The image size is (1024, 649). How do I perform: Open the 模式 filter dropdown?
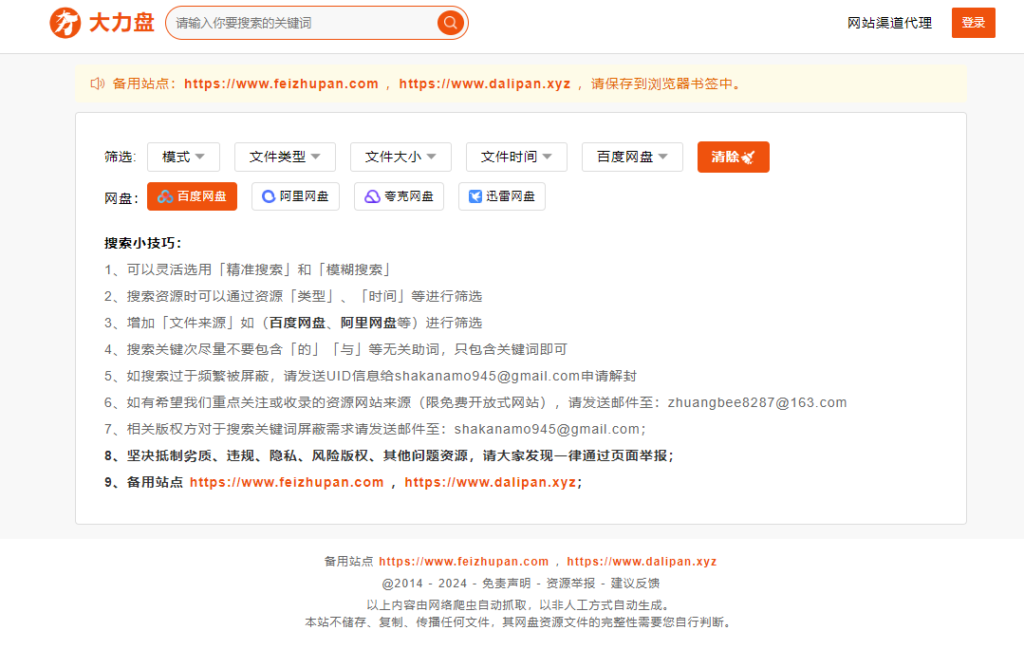point(183,157)
